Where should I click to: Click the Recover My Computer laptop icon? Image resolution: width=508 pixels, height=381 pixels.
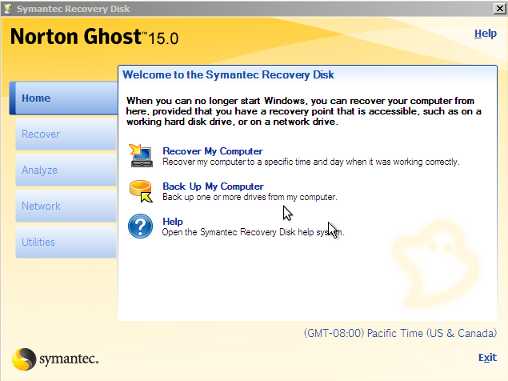141,155
